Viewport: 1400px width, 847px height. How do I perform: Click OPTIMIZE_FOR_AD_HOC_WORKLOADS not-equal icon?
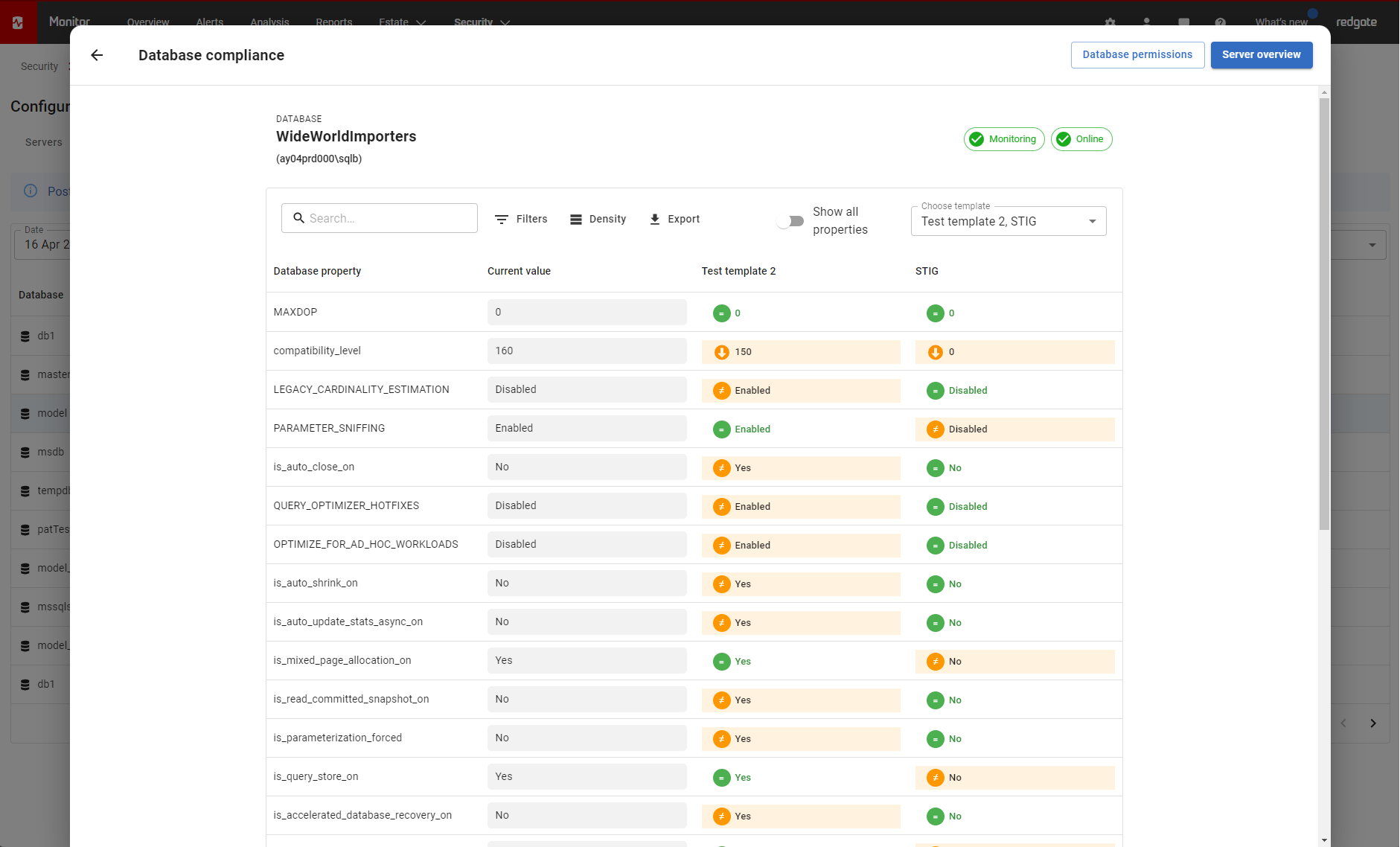coord(721,546)
